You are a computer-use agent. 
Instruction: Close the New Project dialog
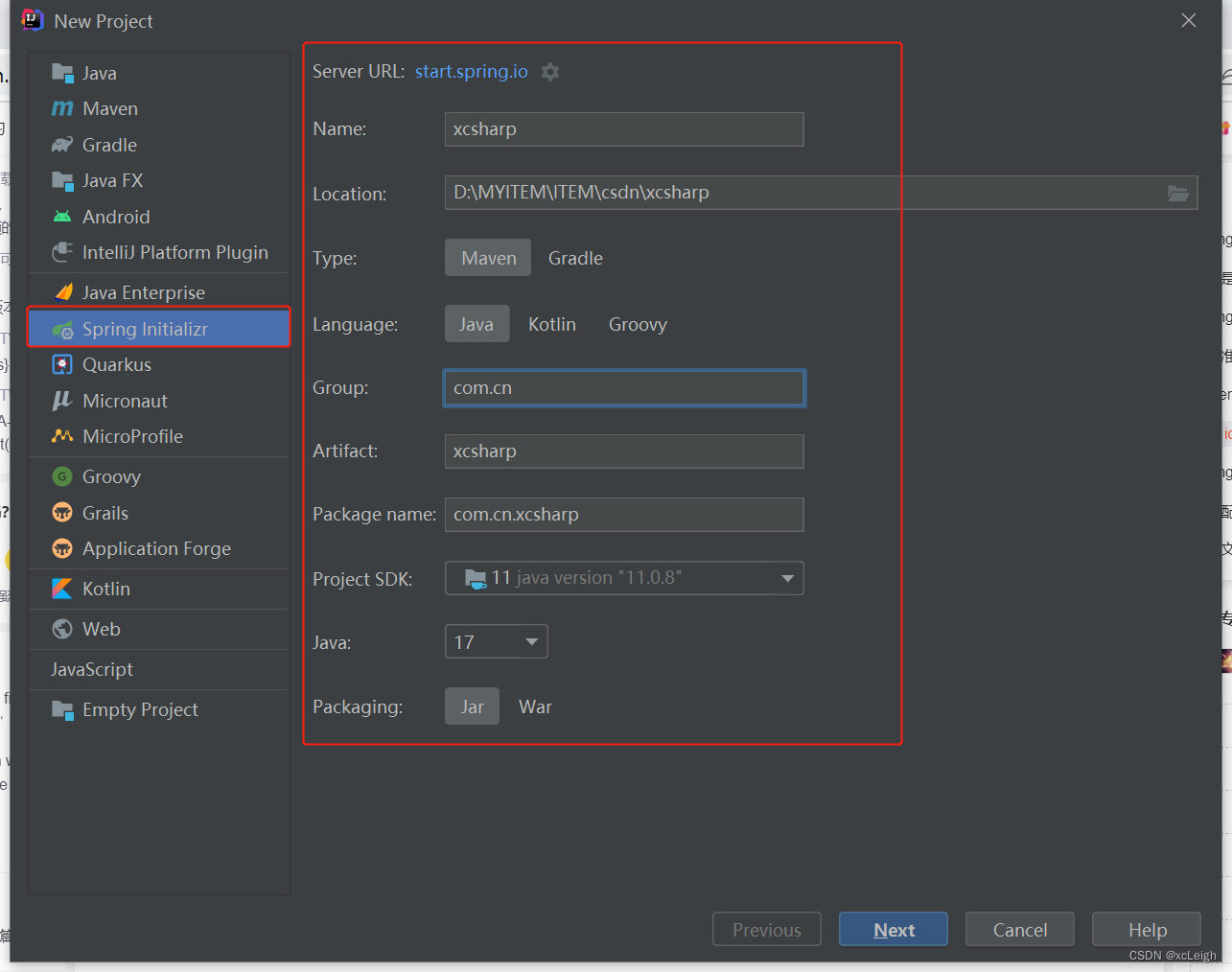(x=1189, y=20)
